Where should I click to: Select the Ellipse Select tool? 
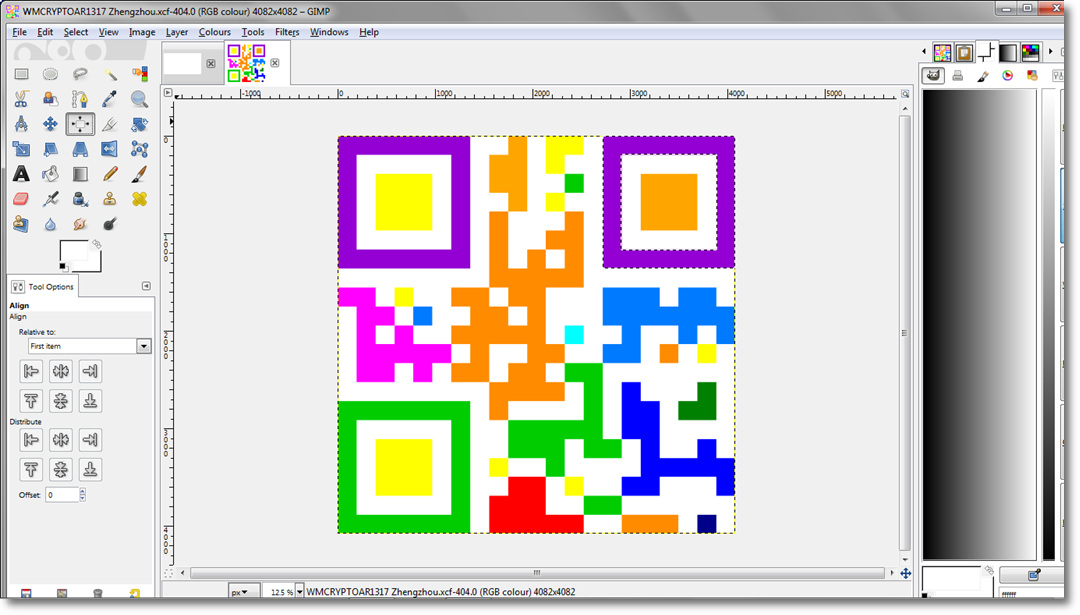50,74
